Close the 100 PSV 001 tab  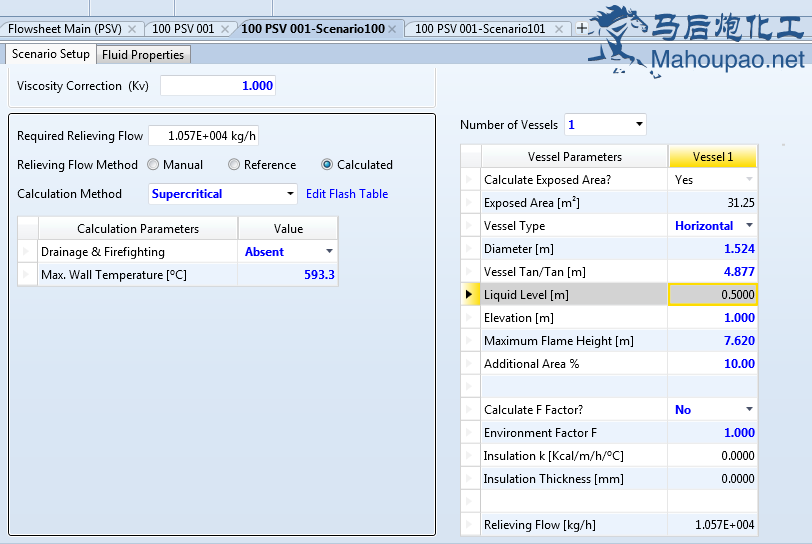225,29
